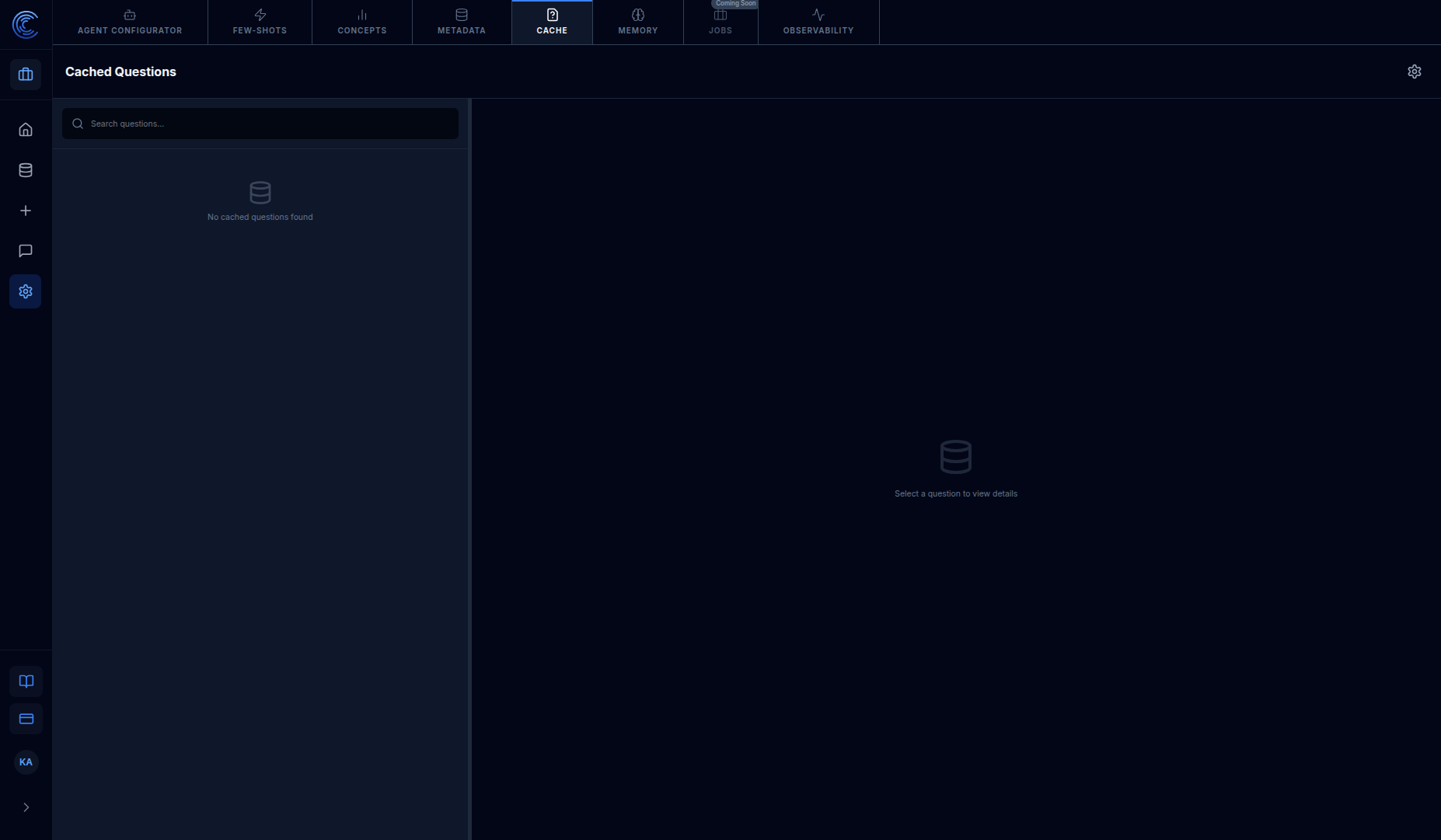Click the Search questions input field

[260, 124]
